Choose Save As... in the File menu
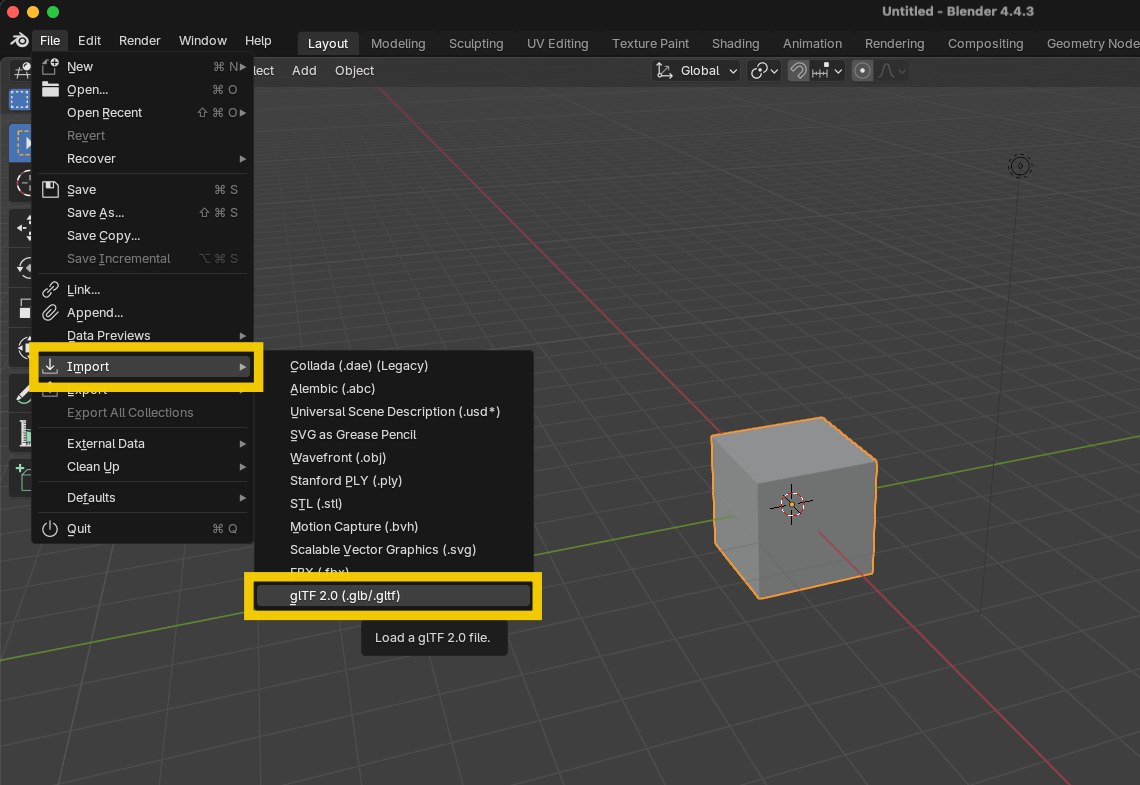The image size is (1140, 785). tap(142, 213)
